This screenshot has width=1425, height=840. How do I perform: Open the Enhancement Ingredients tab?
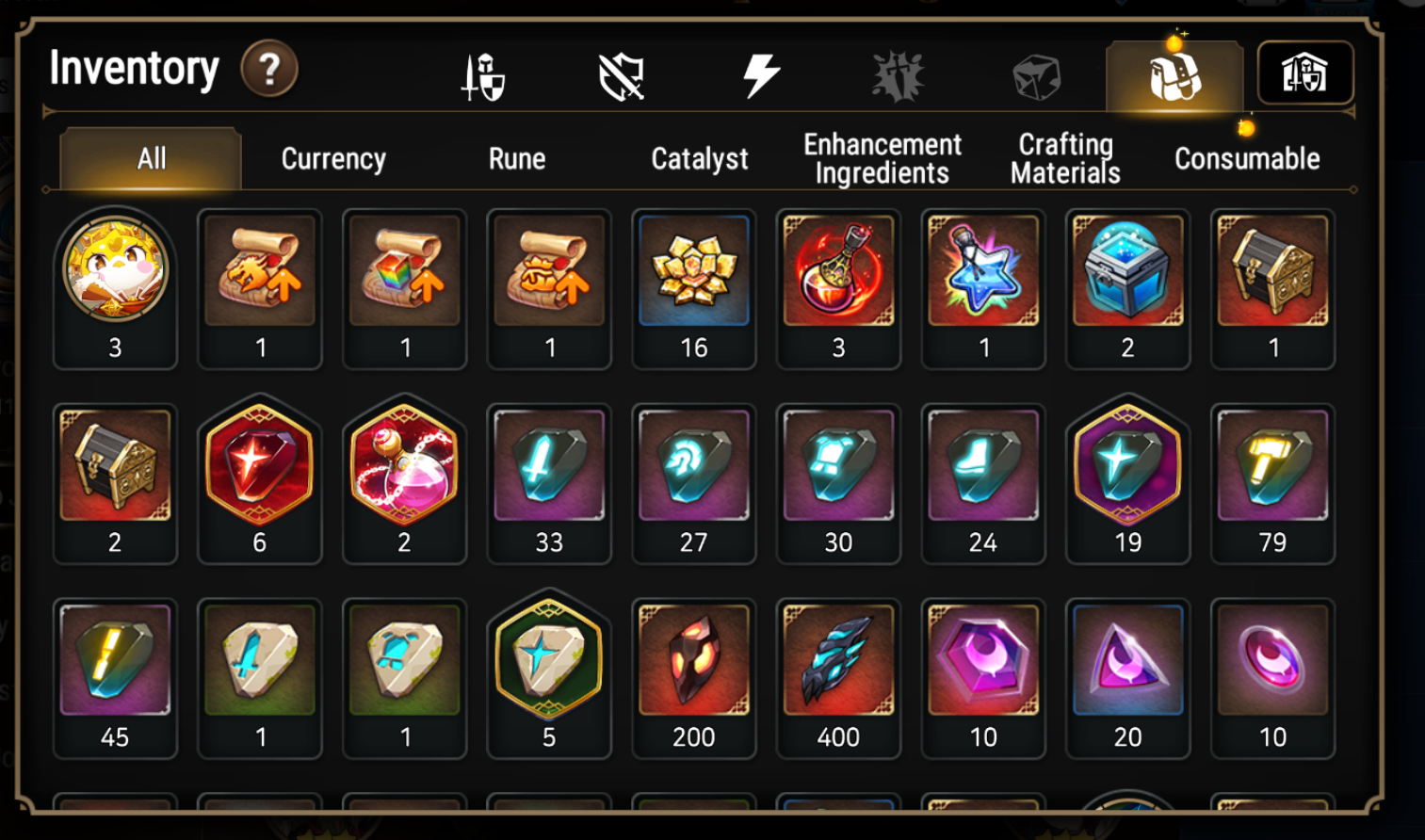(x=883, y=158)
